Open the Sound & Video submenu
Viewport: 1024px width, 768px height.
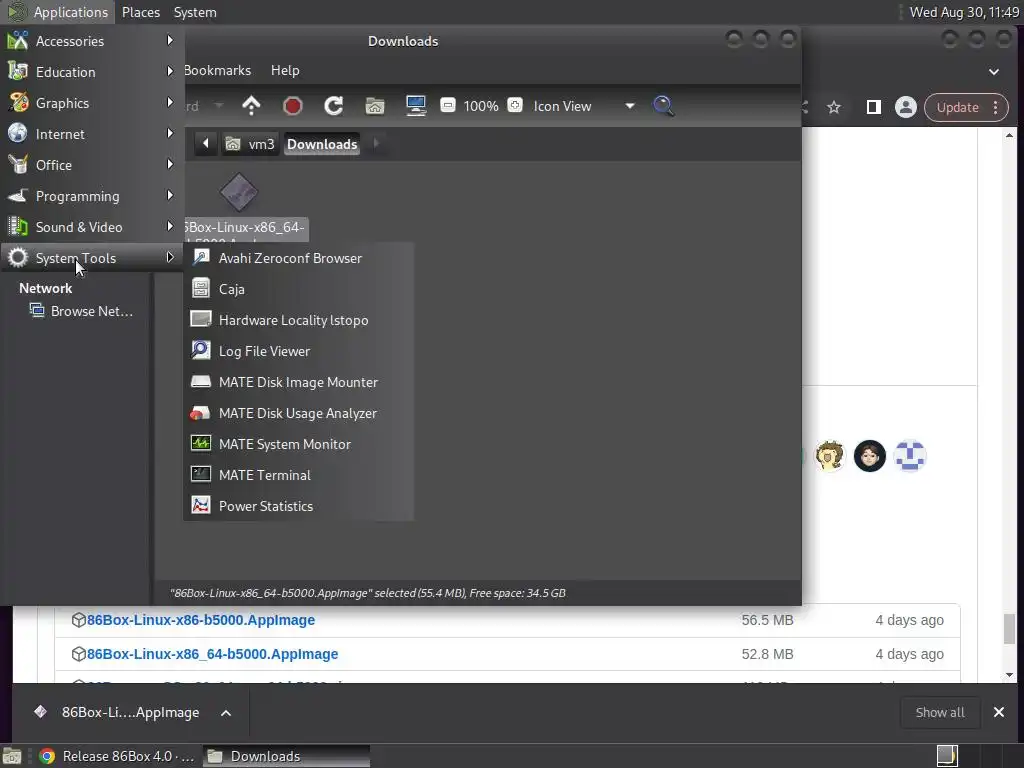coord(91,227)
